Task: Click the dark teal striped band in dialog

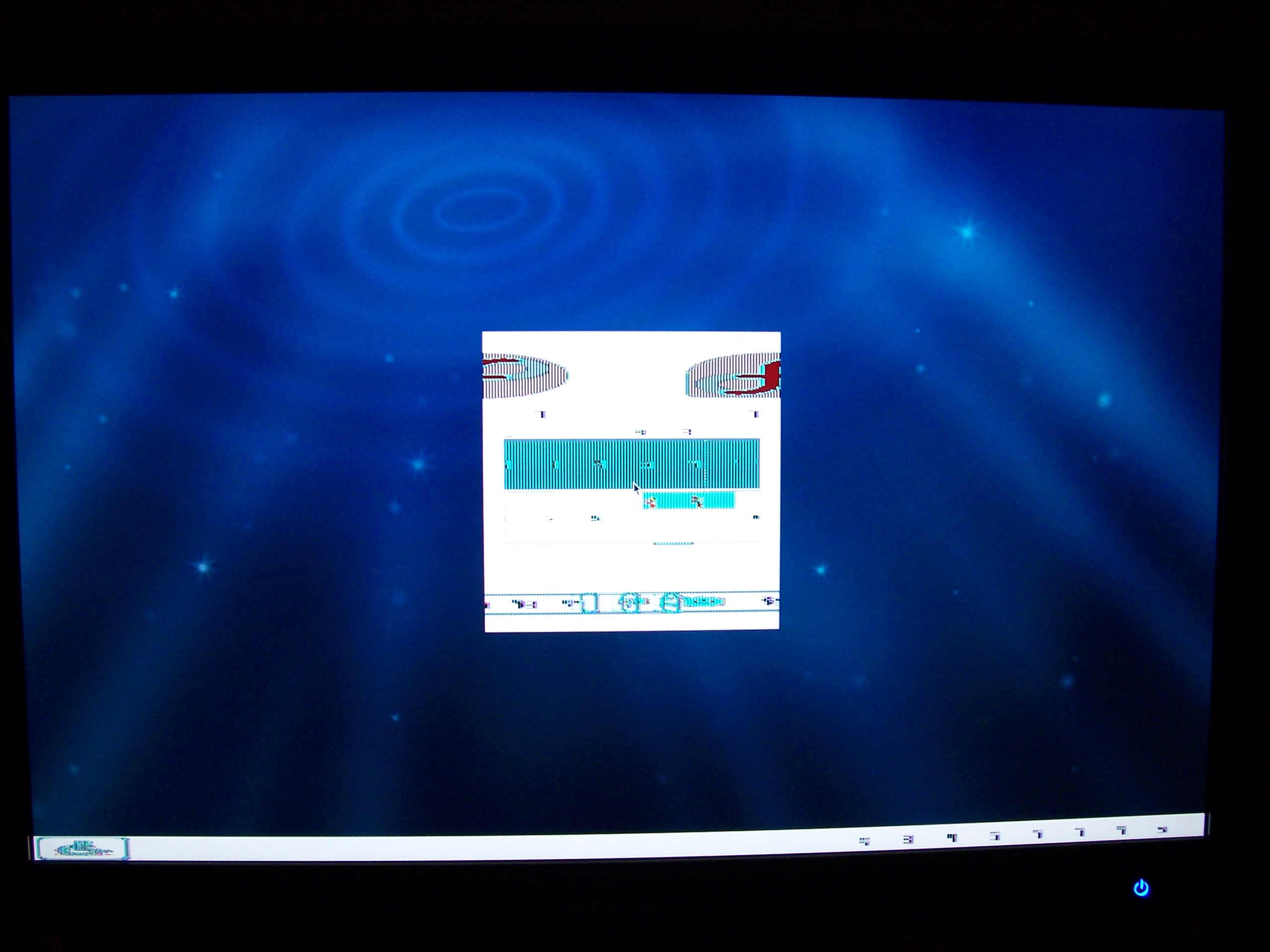Action: [x=574, y=464]
